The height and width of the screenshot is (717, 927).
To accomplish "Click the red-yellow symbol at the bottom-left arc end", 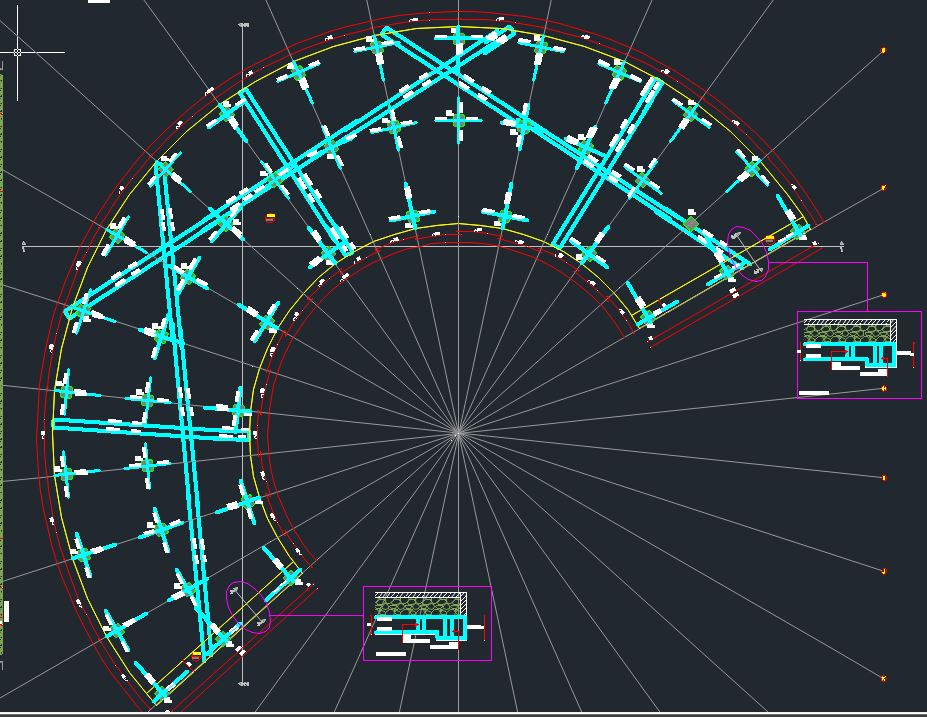I will coord(196,656).
